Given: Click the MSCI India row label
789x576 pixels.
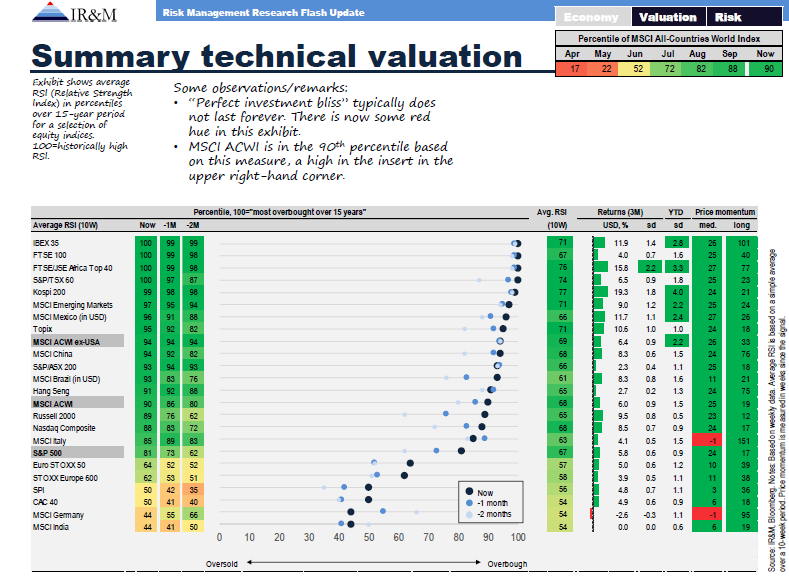Looking at the screenshot, I should (50, 527).
